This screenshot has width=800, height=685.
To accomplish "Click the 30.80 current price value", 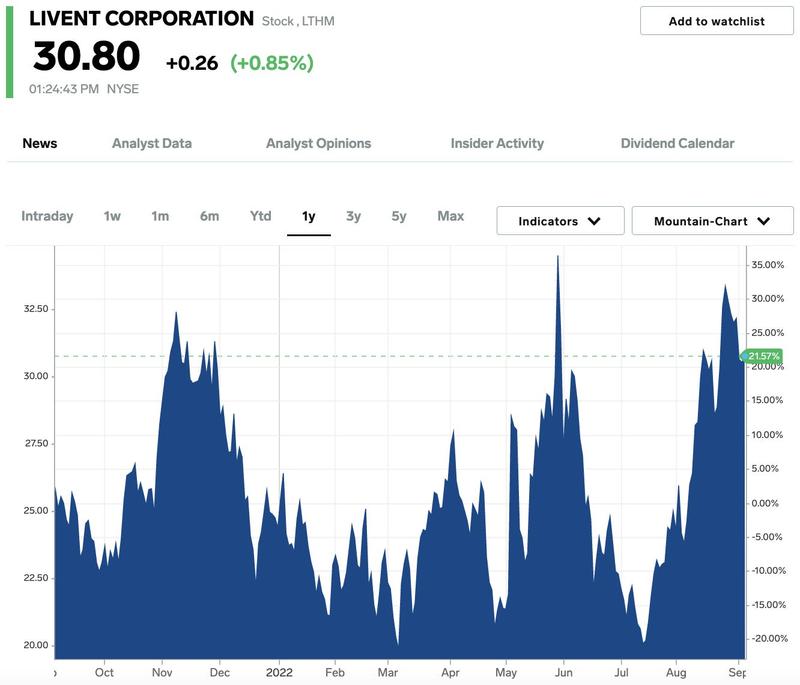I will (x=87, y=56).
